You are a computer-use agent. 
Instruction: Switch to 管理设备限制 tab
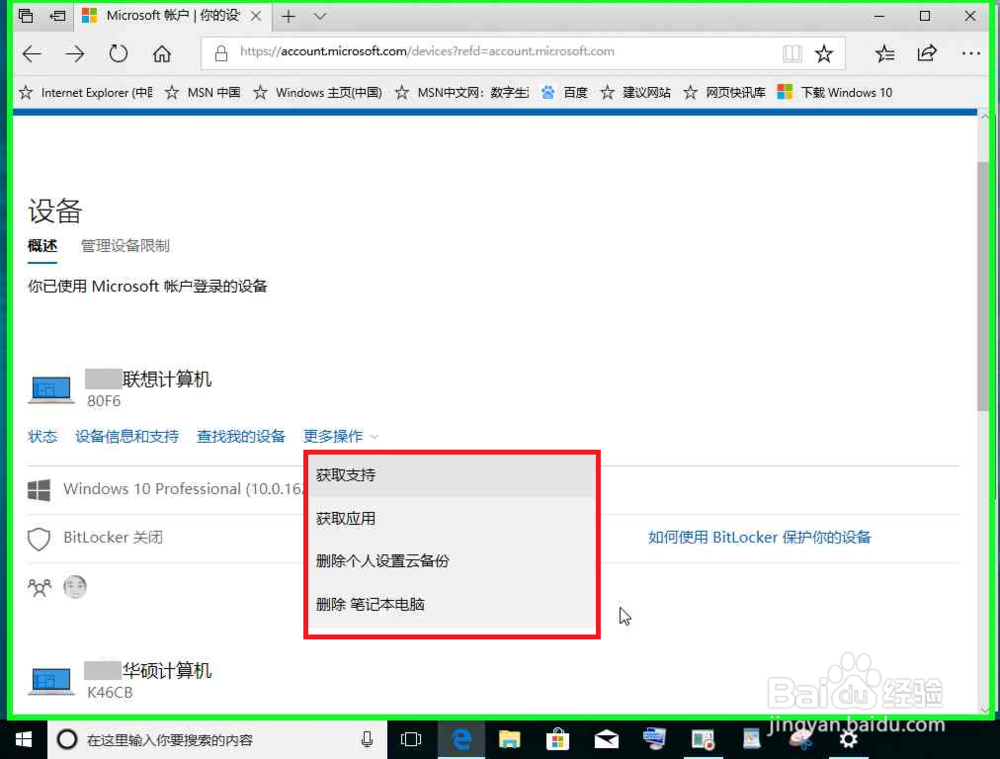coord(125,246)
